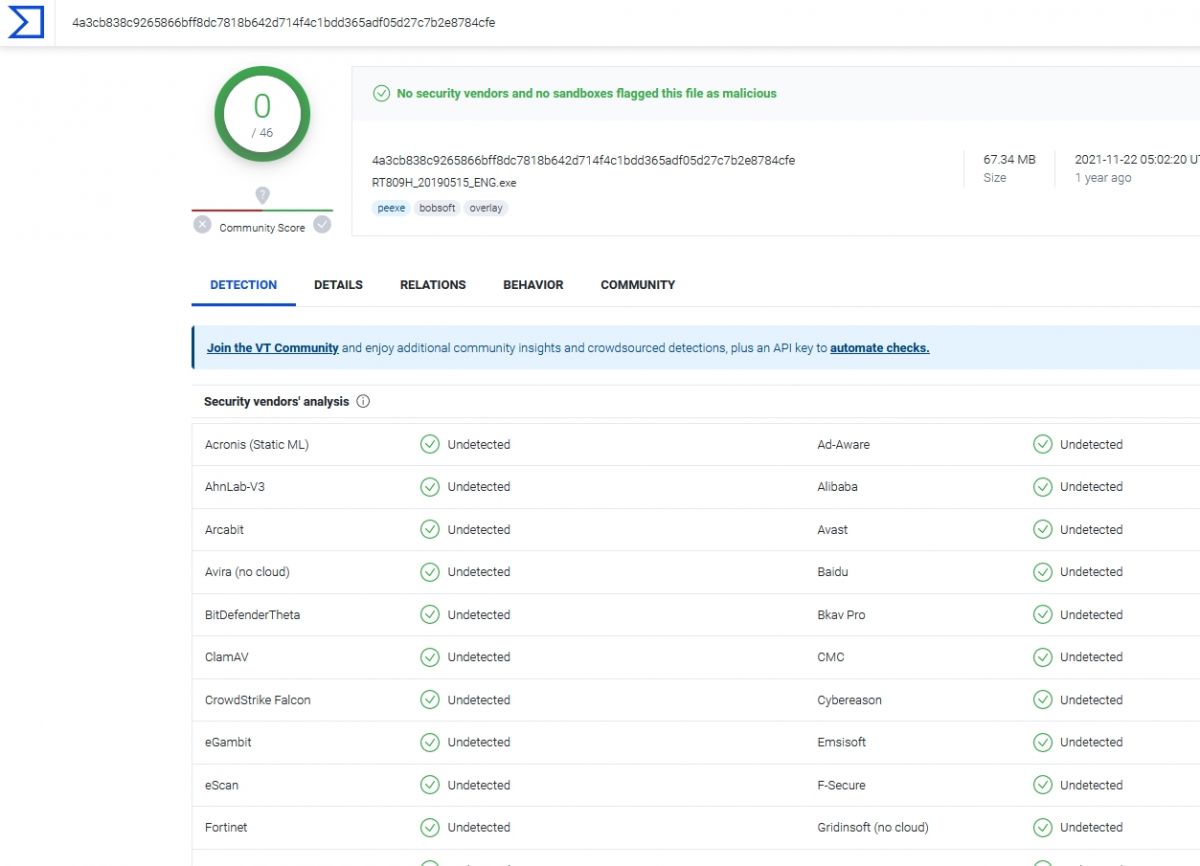
Task: Click the Undetected check icon for Baidu
Action: [1043, 572]
